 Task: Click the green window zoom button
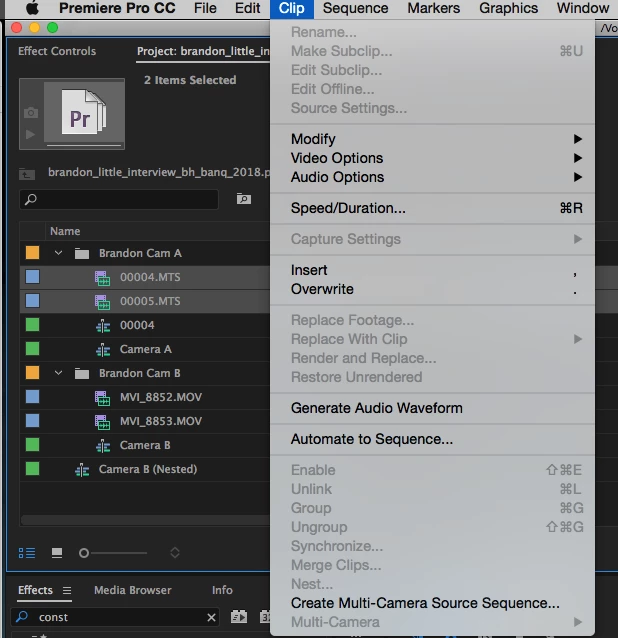pos(52,28)
